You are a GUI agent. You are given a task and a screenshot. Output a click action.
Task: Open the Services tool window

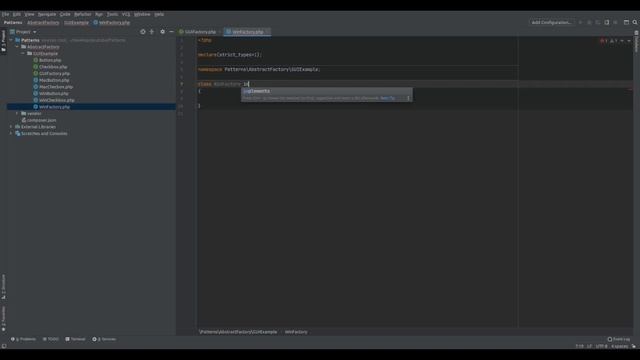(104, 339)
